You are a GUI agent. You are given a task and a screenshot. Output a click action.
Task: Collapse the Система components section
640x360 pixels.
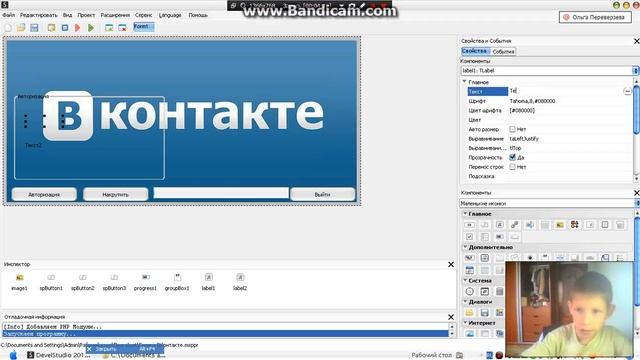pyautogui.click(x=465, y=280)
